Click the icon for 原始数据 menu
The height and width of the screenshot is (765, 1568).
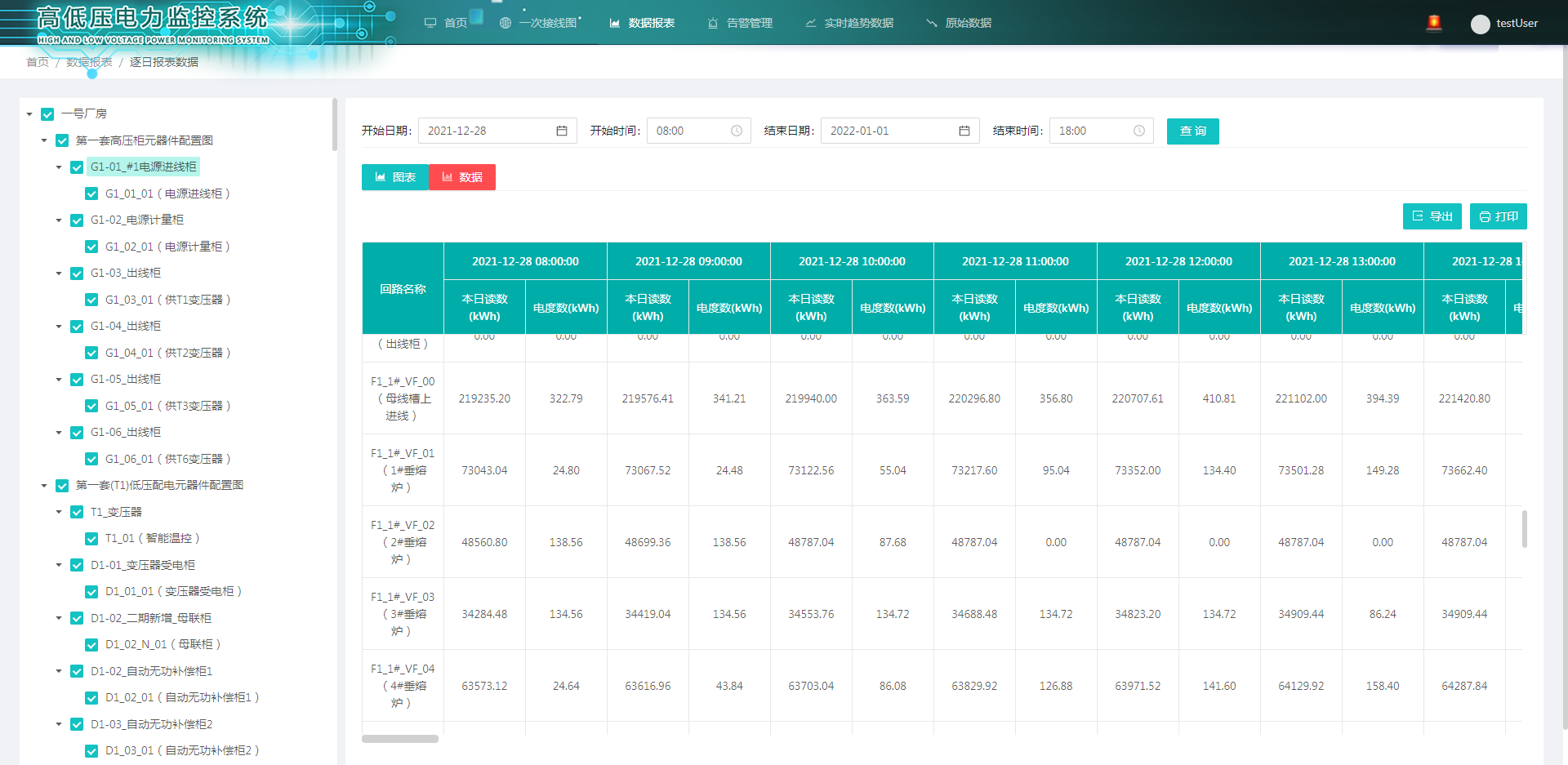pos(932,23)
